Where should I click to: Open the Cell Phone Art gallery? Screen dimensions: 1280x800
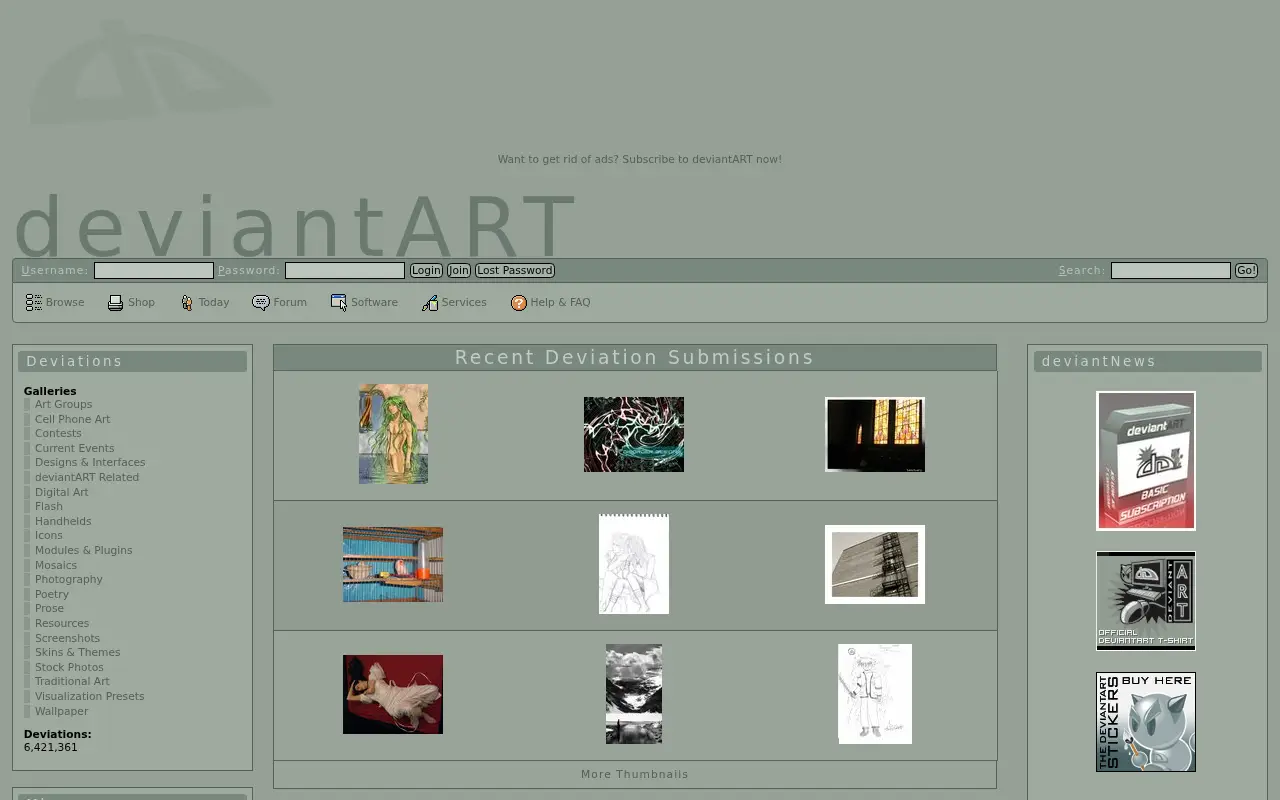click(72, 419)
